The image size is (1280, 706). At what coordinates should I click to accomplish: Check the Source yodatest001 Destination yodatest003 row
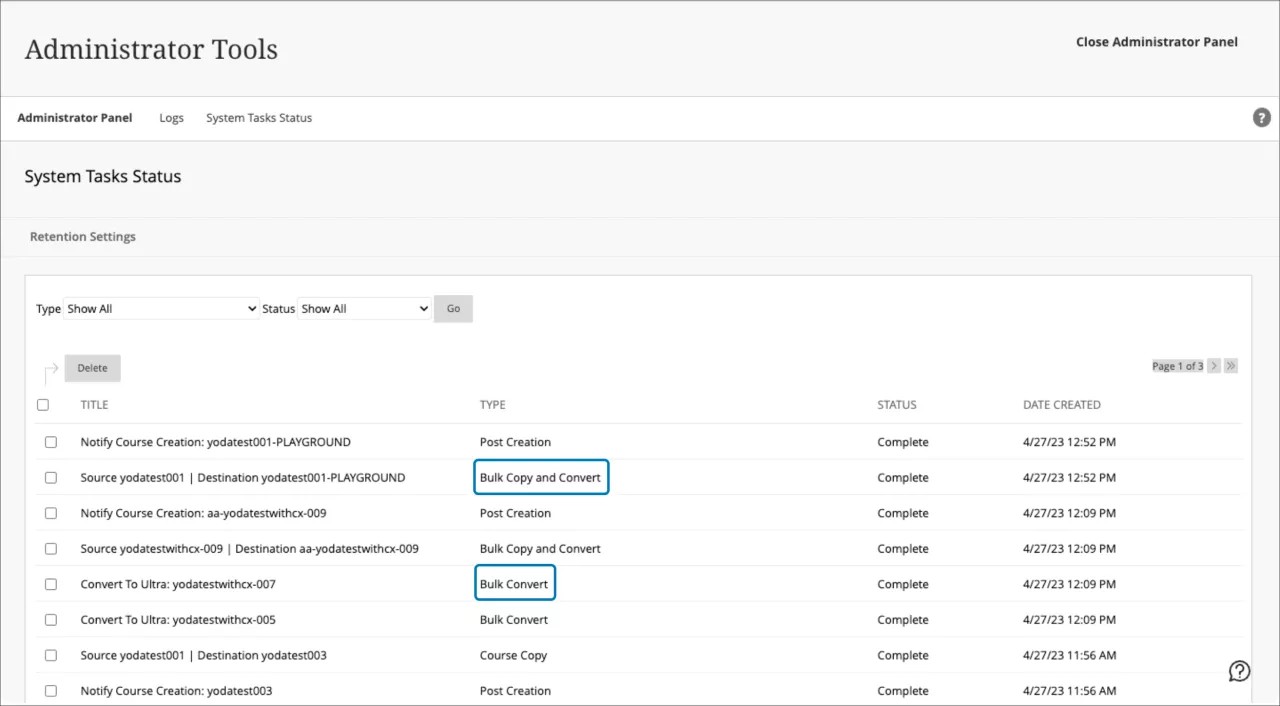51,655
